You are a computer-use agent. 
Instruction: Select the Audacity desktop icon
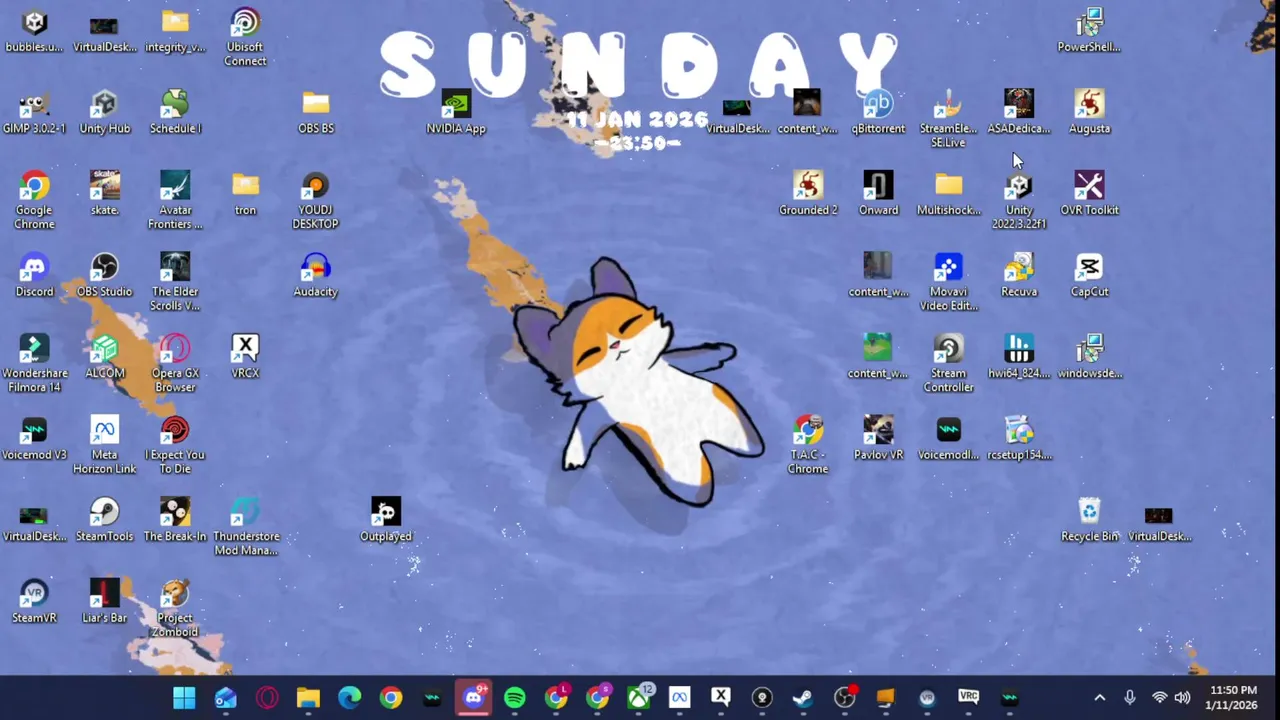point(316,275)
